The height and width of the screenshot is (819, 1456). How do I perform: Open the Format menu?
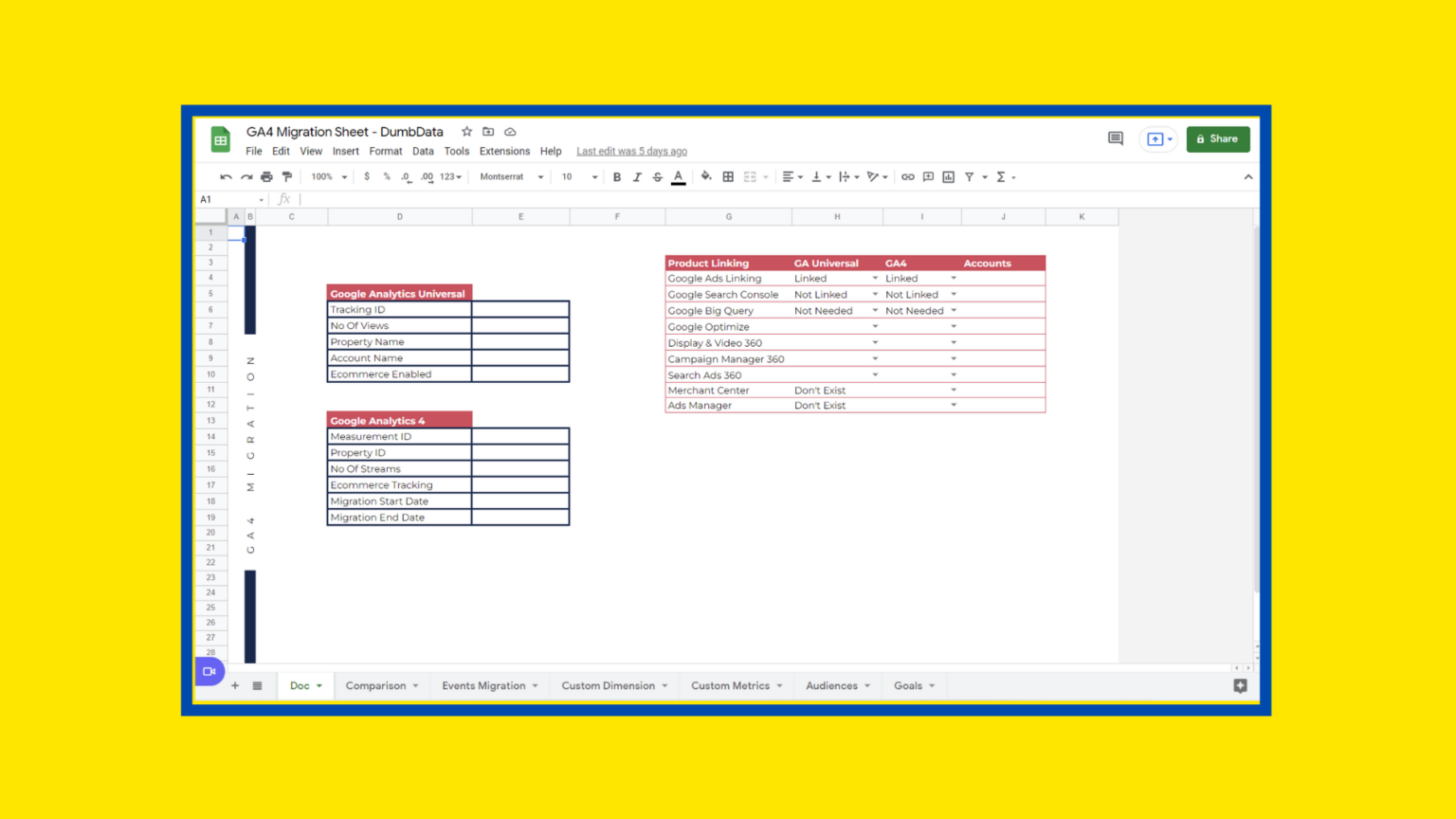386,151
